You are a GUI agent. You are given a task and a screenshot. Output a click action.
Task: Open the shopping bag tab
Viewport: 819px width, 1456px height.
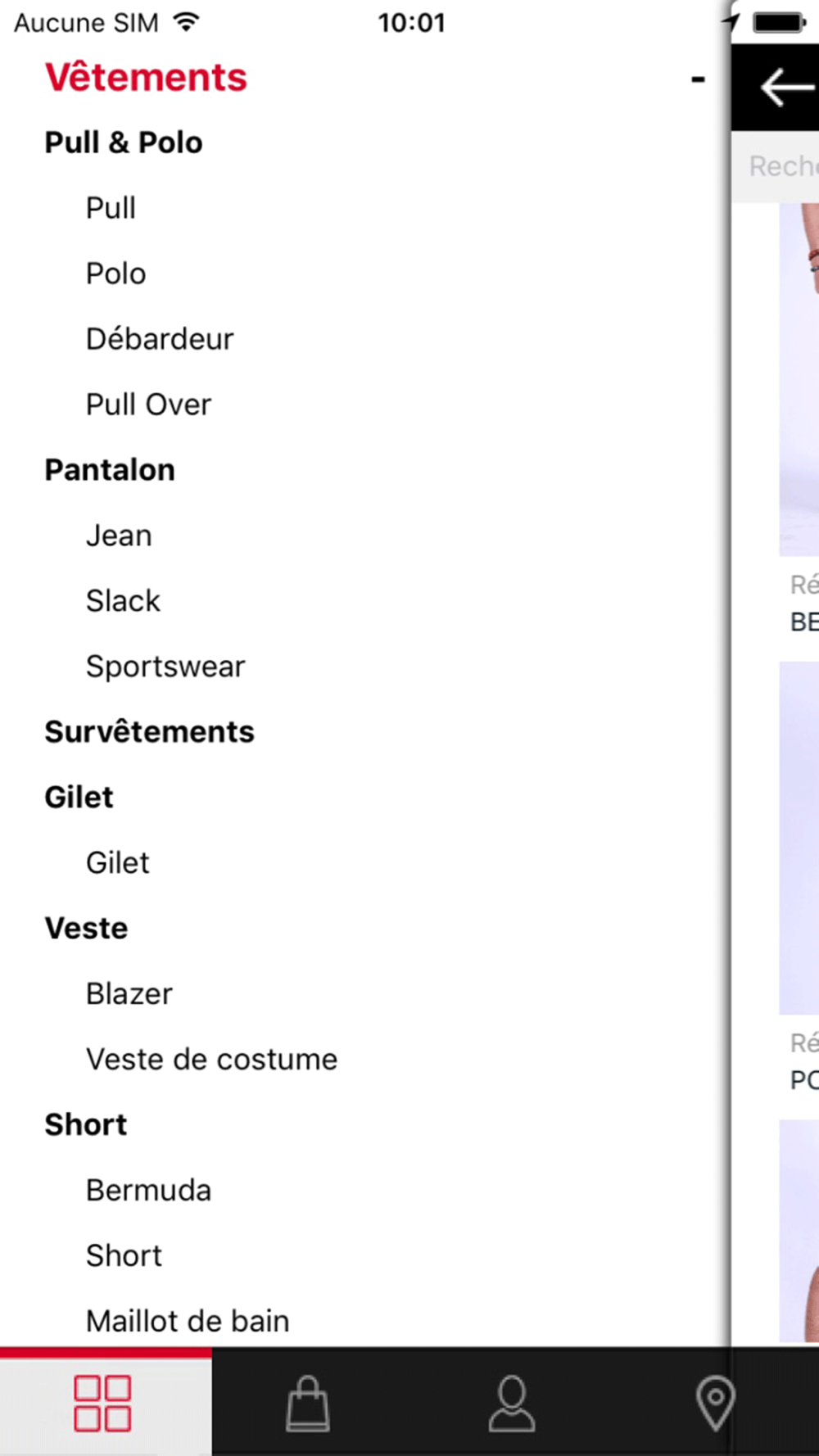[308, 1403]
